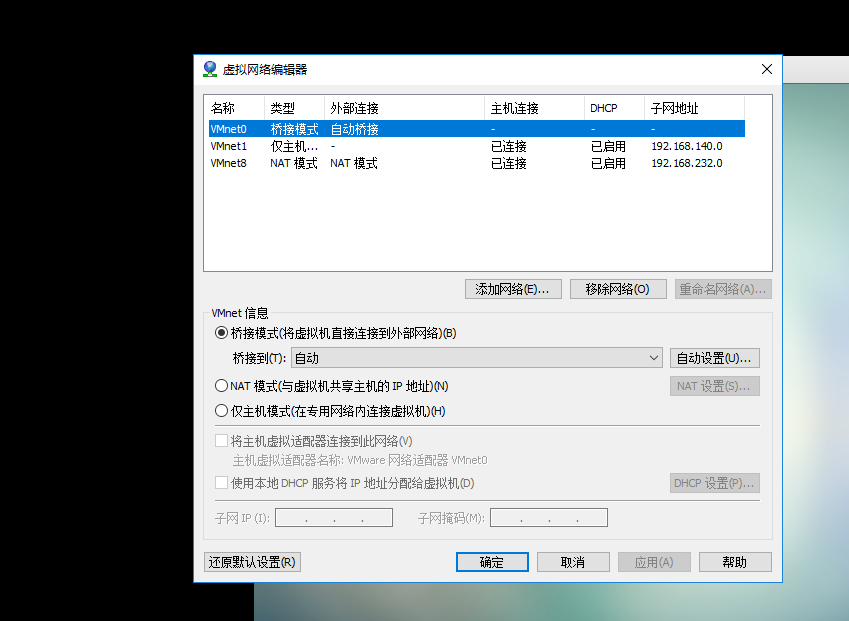Toggle 将主机虚拟适配器连接到此网络 checkbox
849x621 pixels.
click(221, 441)
